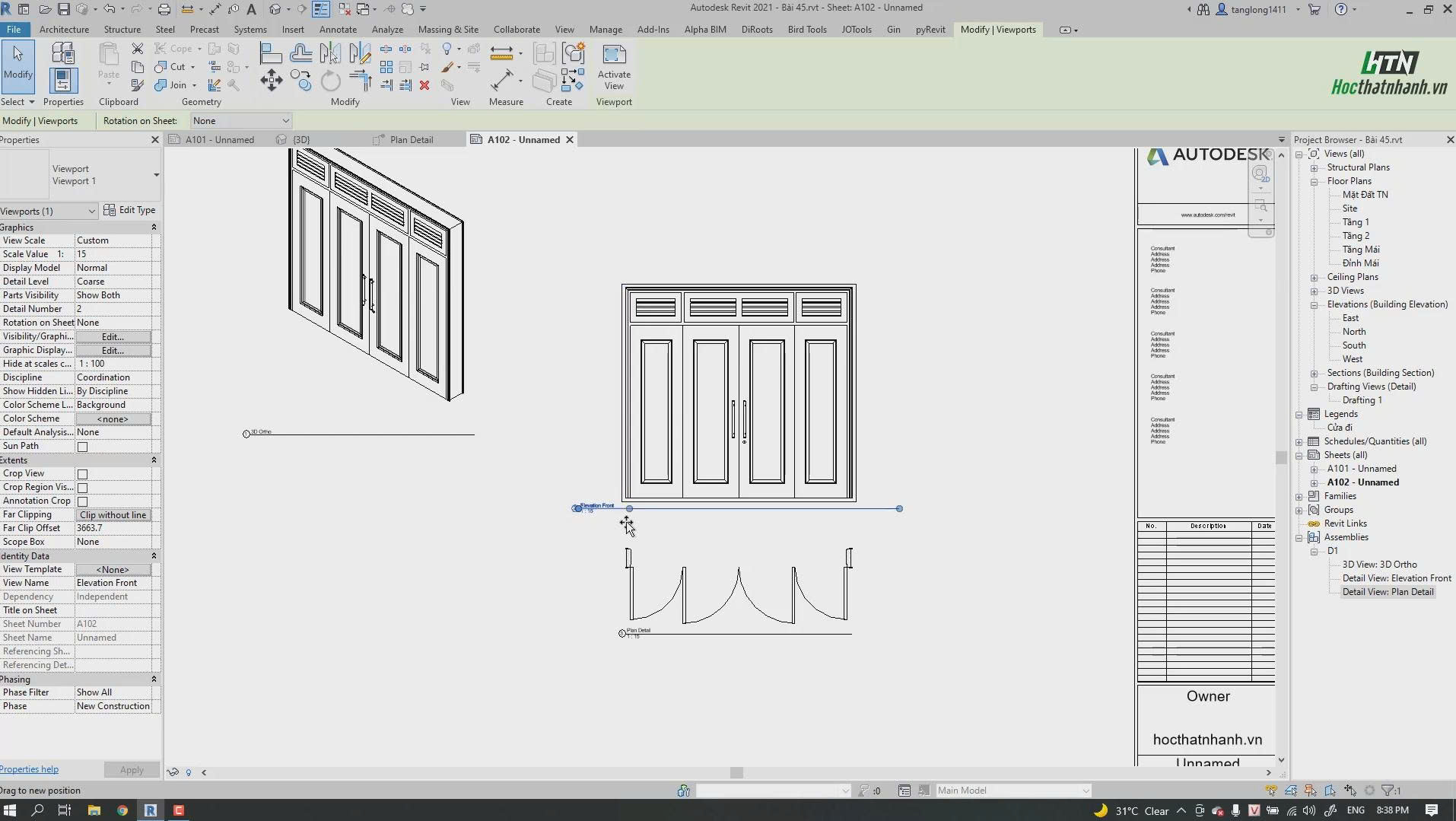Viewport: 1456px width, 821px height.
Task: Open the Rotation on Sheet dropdown
Action: [x=240, y=121]
